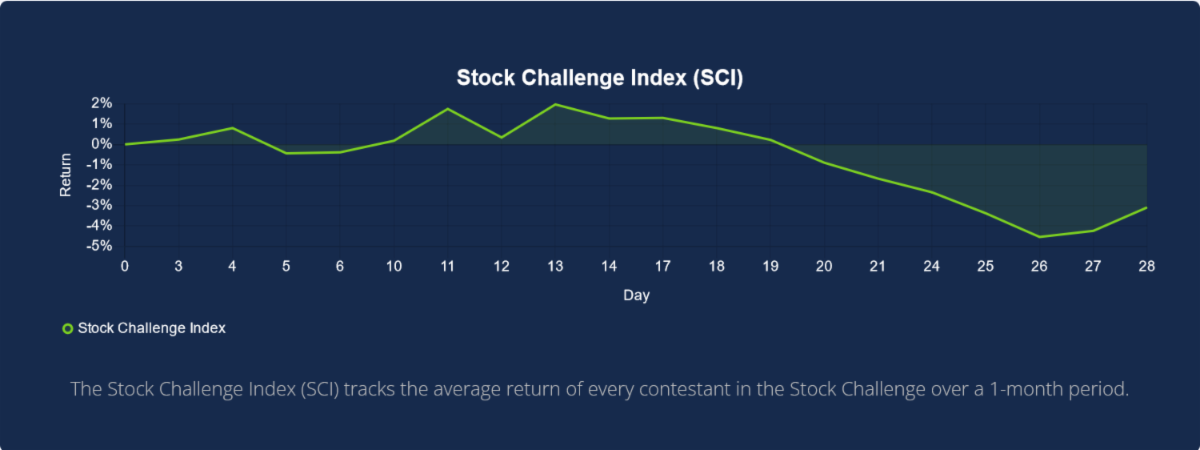This screenshot has width=1200, height=450.
Task: Click x-axis tick label 17
Action: pos(663,266)
